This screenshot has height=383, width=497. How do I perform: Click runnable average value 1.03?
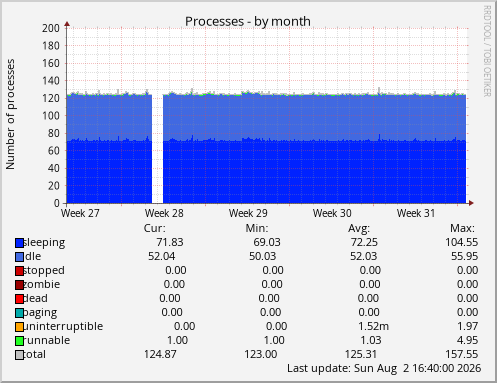(x=371, y=340)
